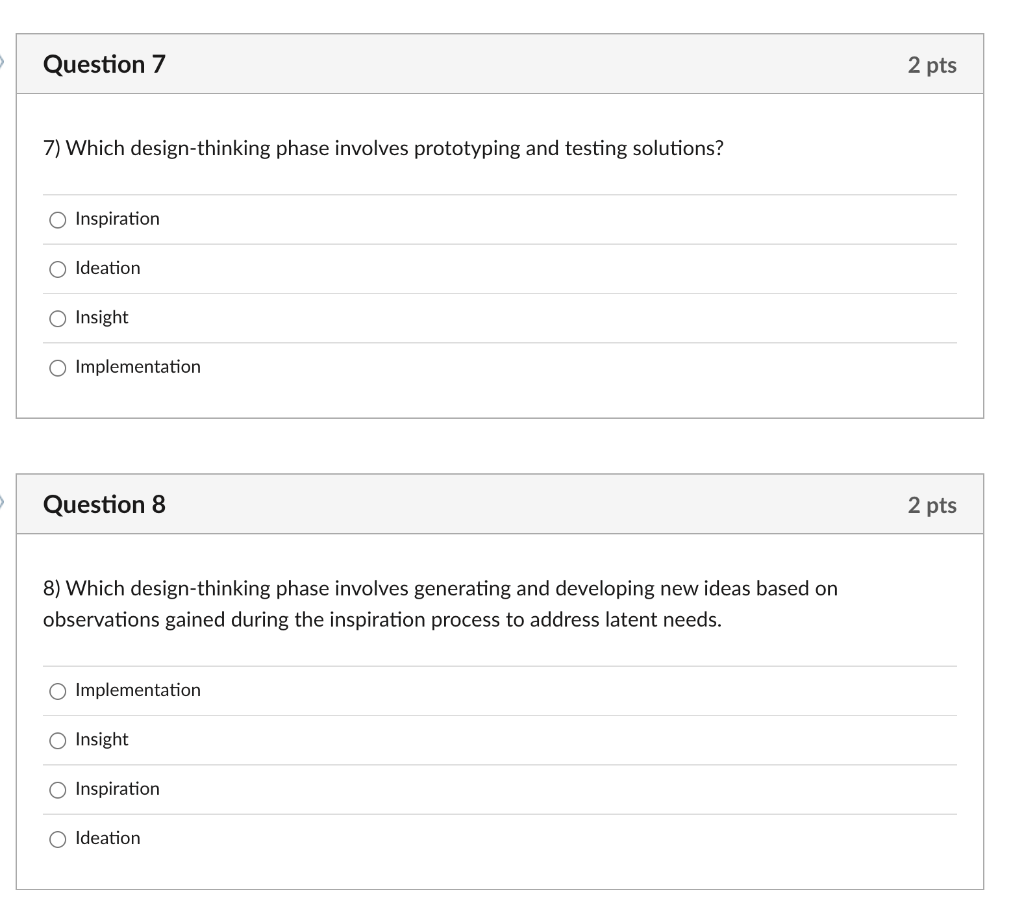Viewport: 1024px width, 909px height.
Task: Select Implementation answer in Question 8
Action: [57, 690]
